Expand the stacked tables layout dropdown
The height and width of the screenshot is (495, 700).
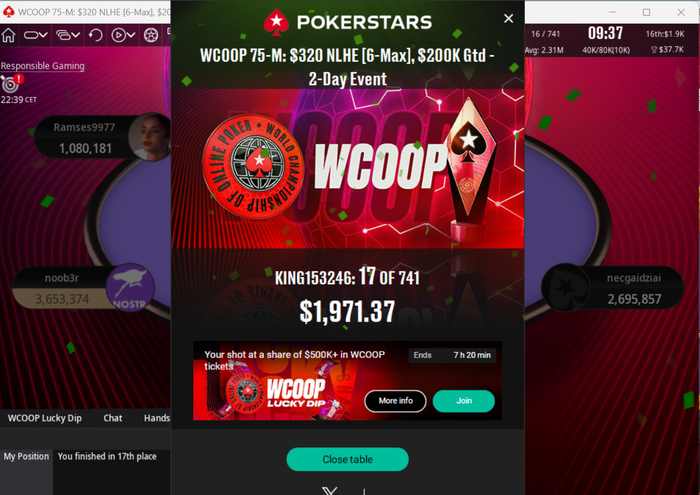click(x=68, y=35)
